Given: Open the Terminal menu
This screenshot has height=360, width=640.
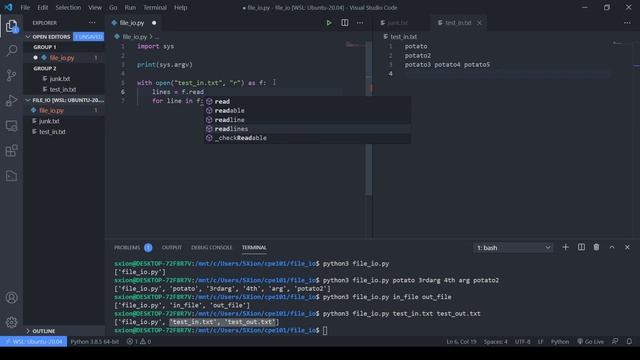Looking at the screenshot, I should coord(155,7).
